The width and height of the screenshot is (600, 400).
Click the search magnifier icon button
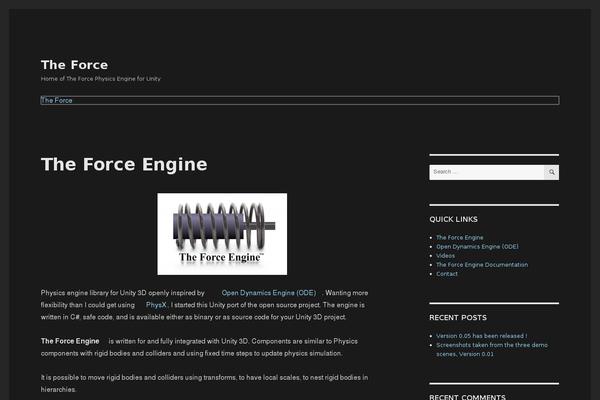click(551, 172)
